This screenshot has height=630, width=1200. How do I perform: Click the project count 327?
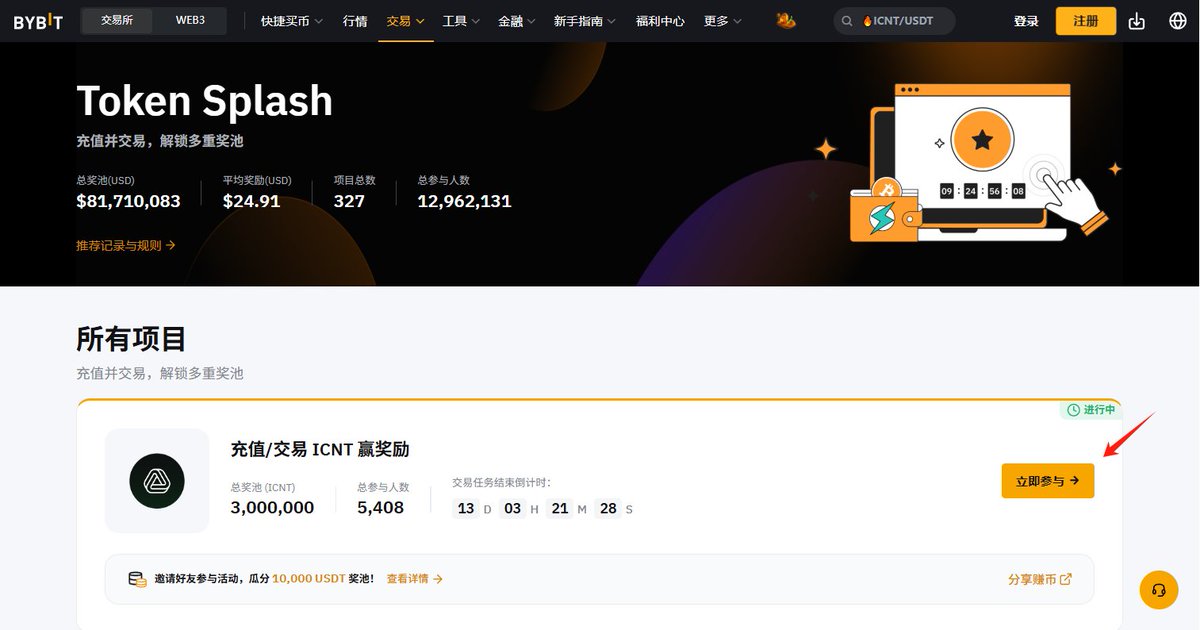[350, 201]
